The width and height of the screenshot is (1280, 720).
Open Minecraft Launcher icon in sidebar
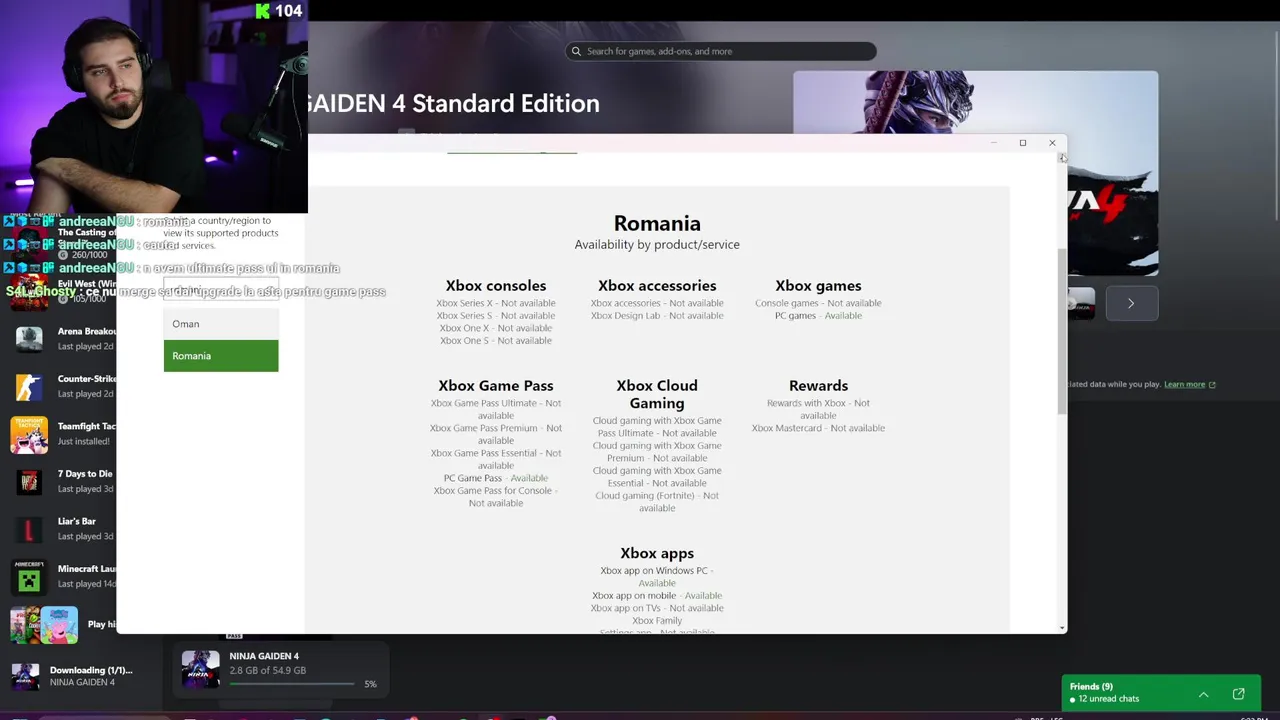pyautogui.click(x=29, y=576)
